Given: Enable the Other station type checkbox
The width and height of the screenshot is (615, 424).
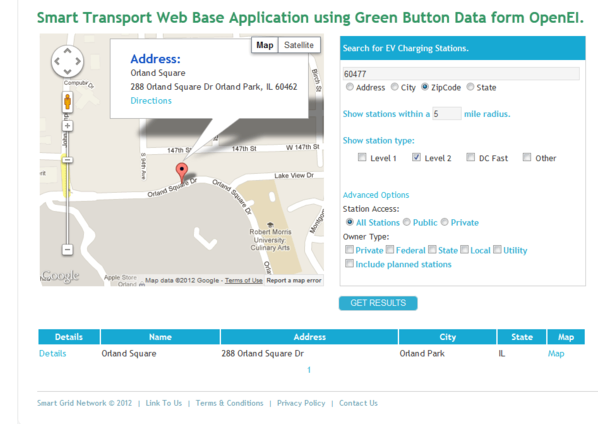Looking at the screenshot, I should click(527, 157).
